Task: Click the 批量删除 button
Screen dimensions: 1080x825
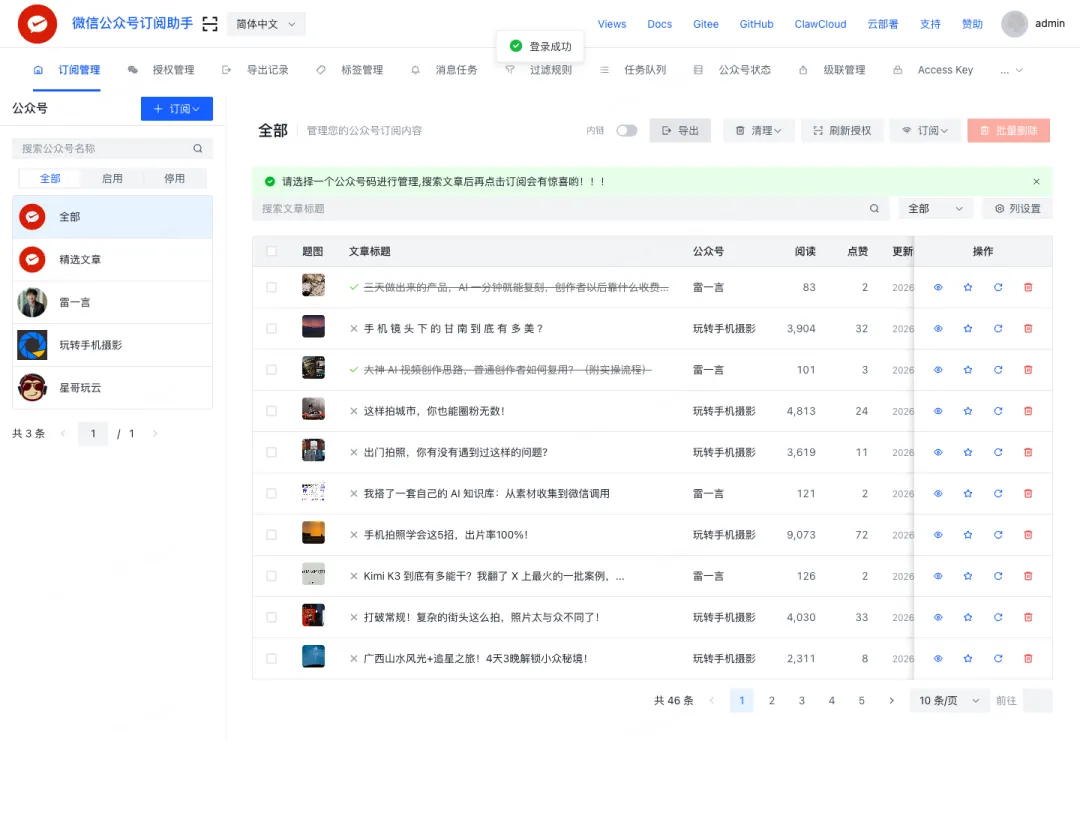Action: 1008,131
